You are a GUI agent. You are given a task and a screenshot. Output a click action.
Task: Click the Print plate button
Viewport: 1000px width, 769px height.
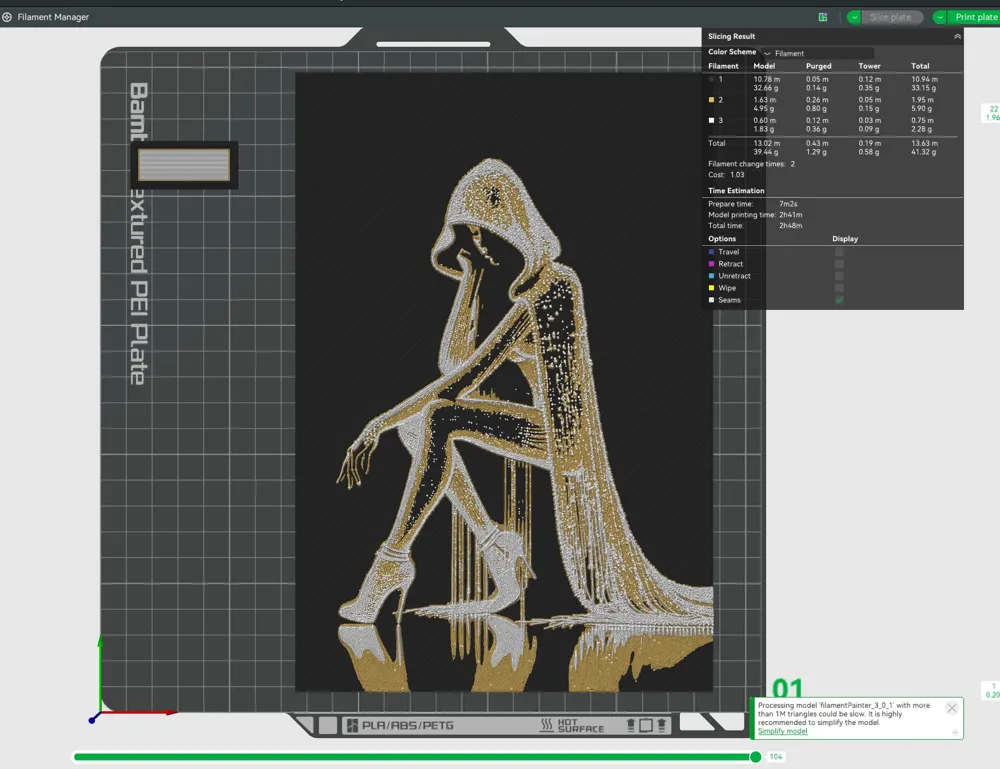pos(974,17)
